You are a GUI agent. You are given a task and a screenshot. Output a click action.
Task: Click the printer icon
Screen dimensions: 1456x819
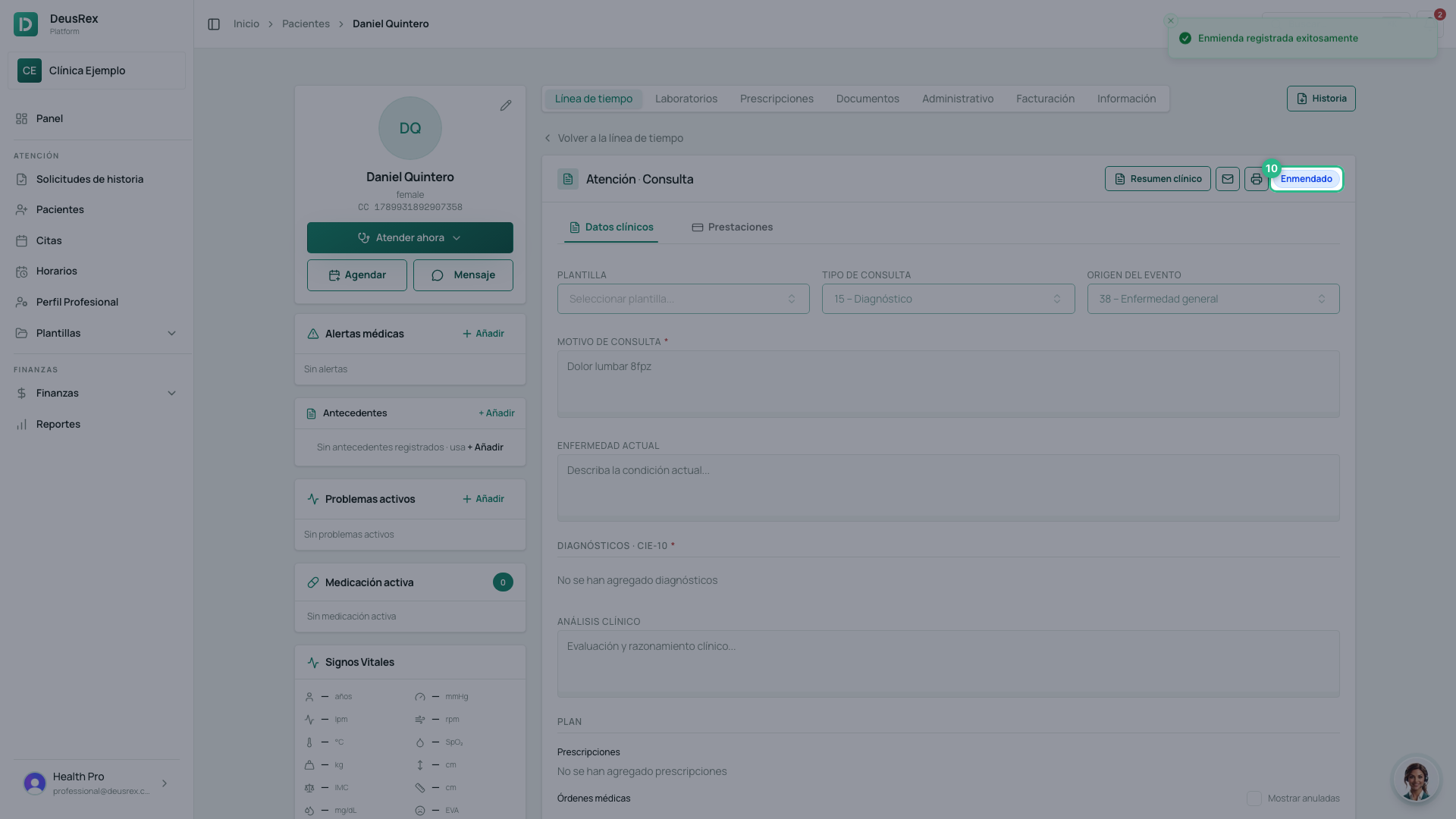(1256, 179)
